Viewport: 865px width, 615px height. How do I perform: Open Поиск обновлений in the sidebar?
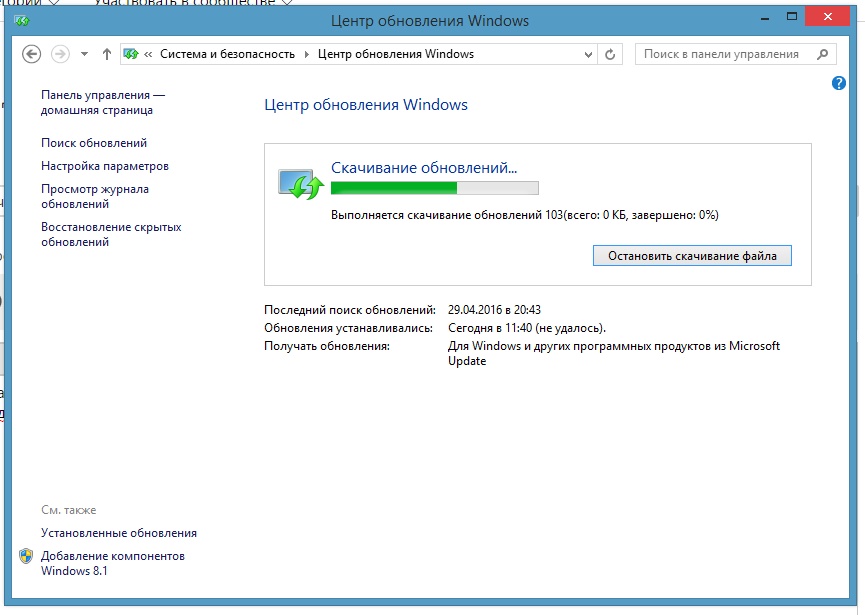pos(94,143)
